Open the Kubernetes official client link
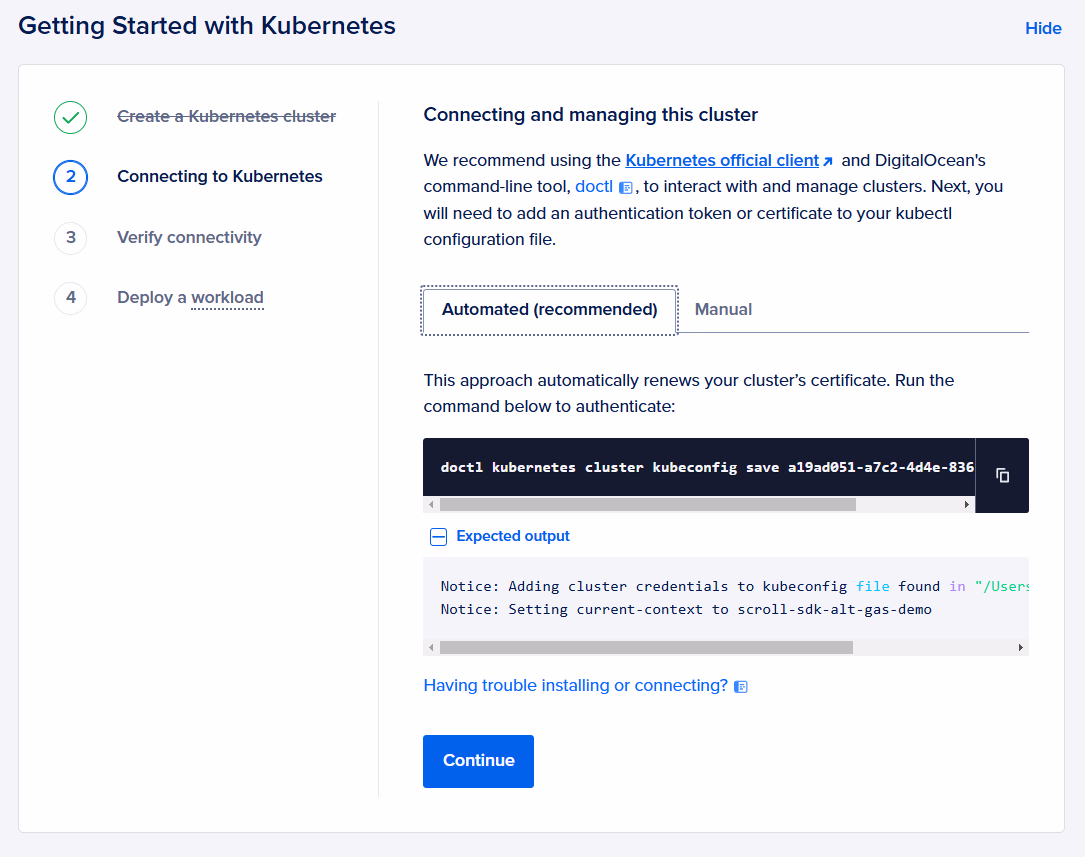The image size is (1085, 857). 721,160
